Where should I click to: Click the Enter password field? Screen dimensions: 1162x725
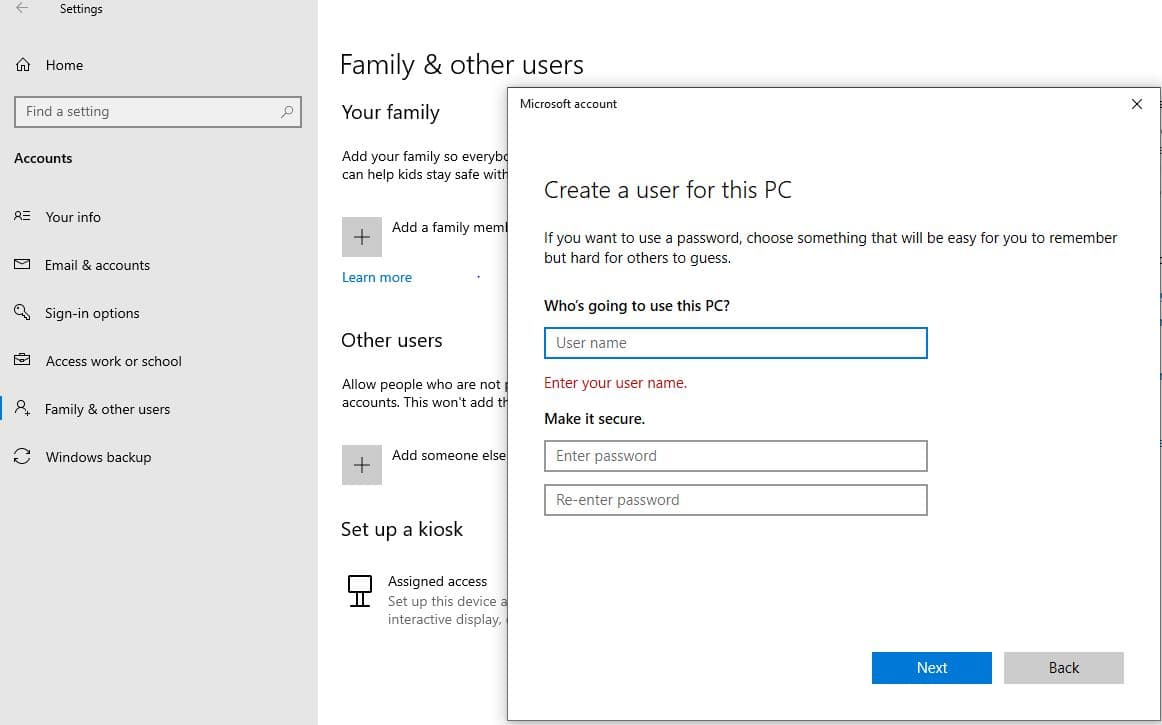pos(735,456)
